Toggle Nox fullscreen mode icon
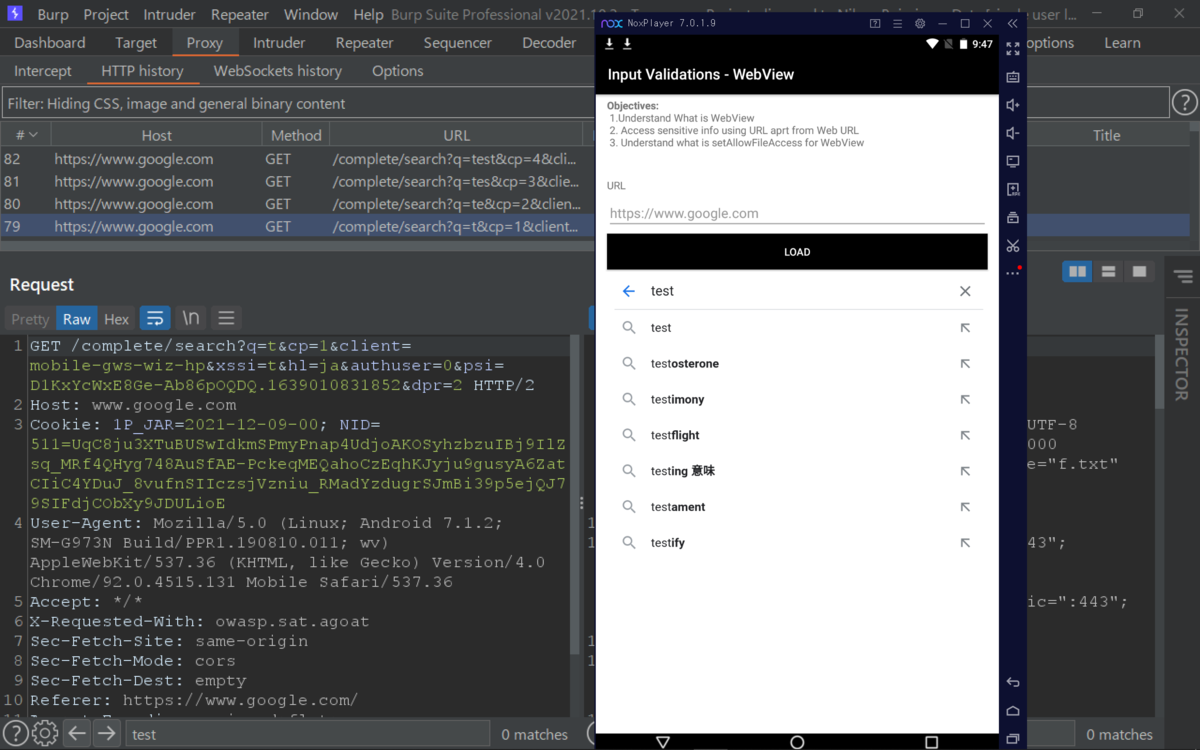The height and width of the screenshot is (750, 1200). [x=1013, y=48]
